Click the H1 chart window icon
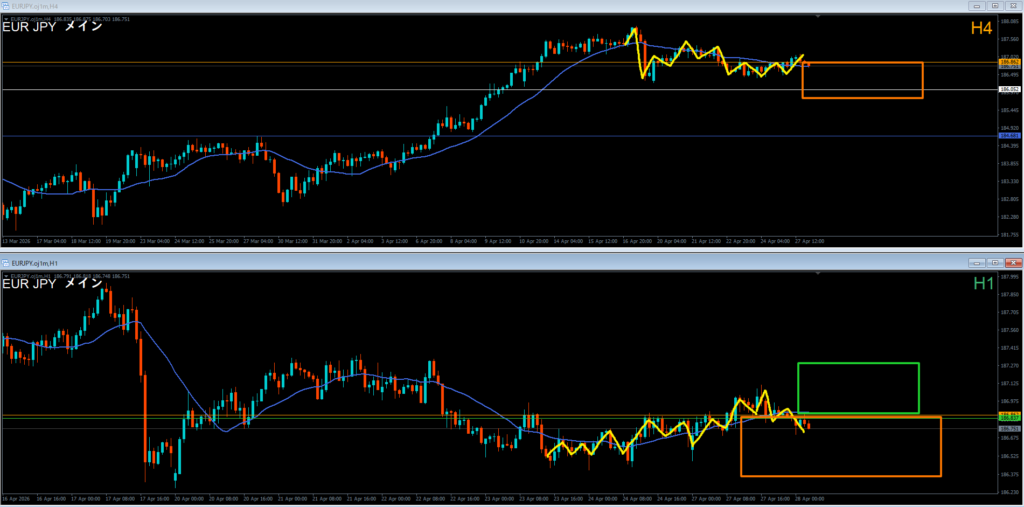The image size is (1024, 507). [7, 263]
